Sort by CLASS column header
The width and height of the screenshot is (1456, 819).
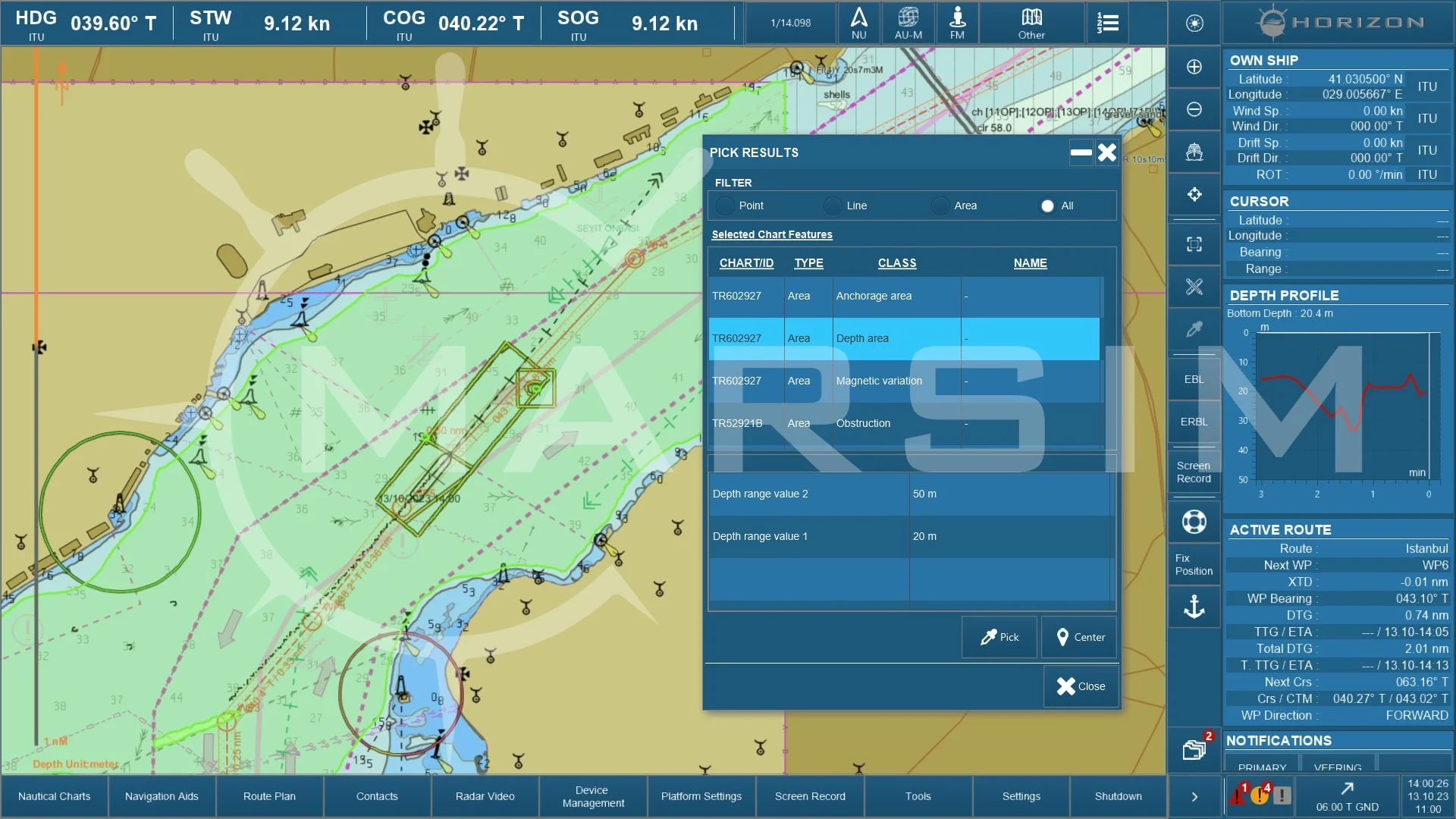(897, 263)
